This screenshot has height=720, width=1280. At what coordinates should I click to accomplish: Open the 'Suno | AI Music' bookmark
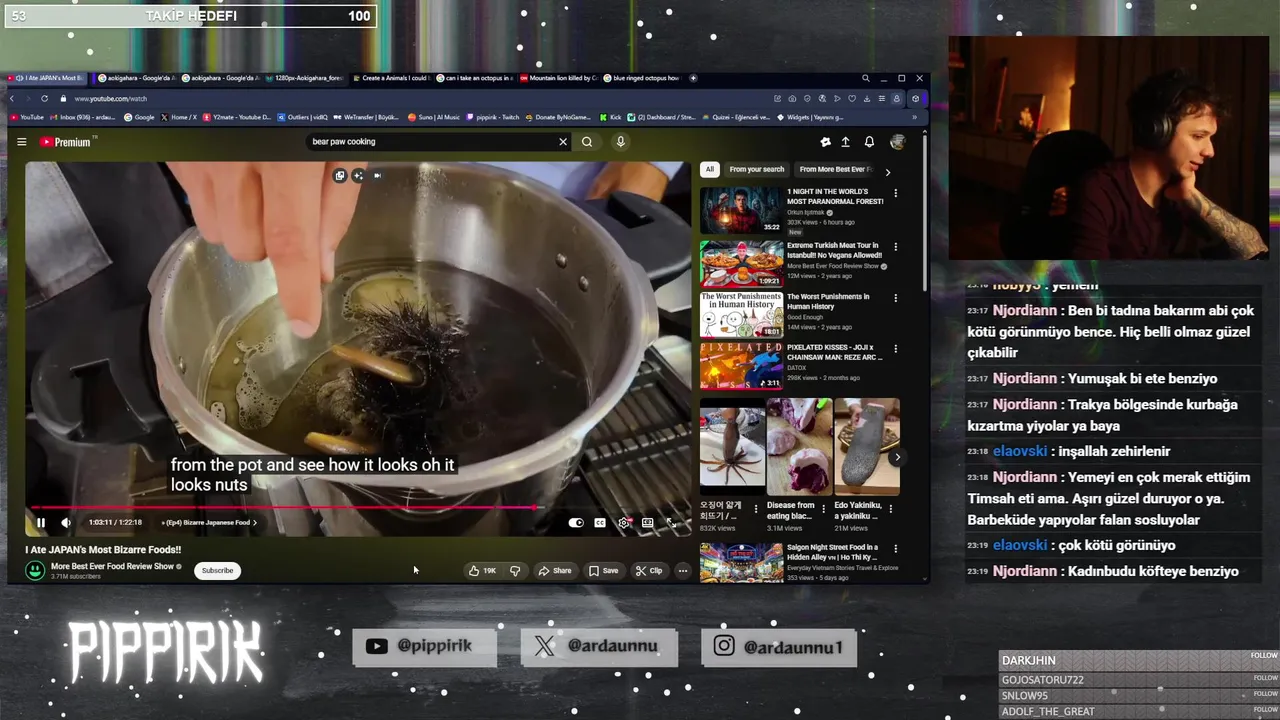coord(434,117)
